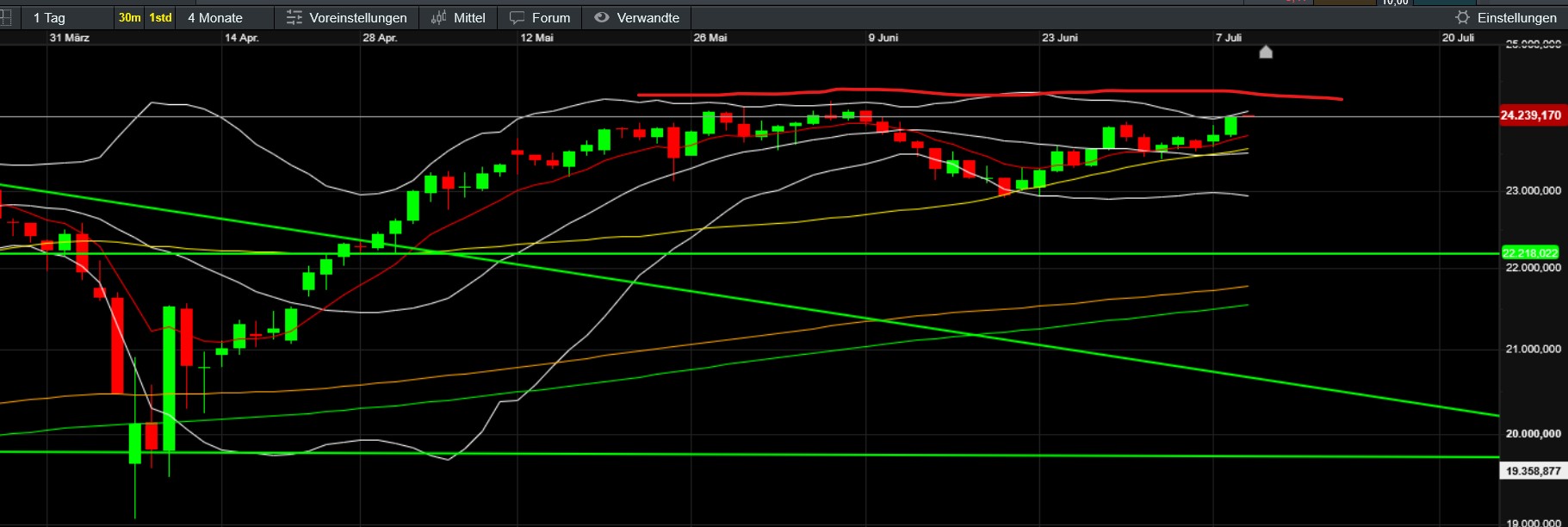Image resolution: width=1568 pixels, height=527 pixels.
Task: Click the 23 Juni date label
Action: coord(1060,38)
